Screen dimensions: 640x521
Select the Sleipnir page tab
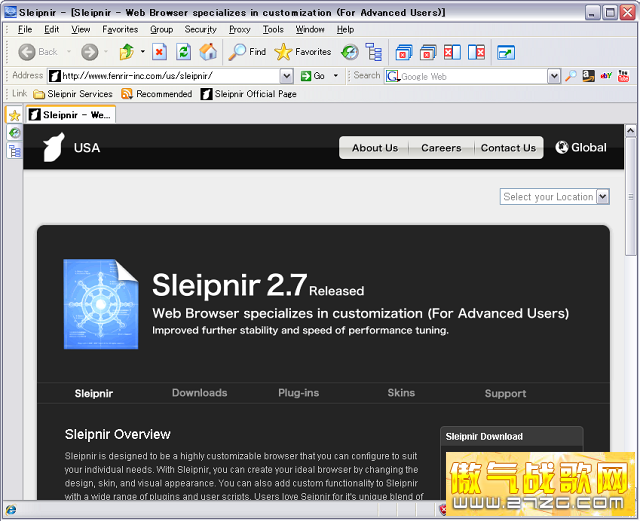pos(93,394)
